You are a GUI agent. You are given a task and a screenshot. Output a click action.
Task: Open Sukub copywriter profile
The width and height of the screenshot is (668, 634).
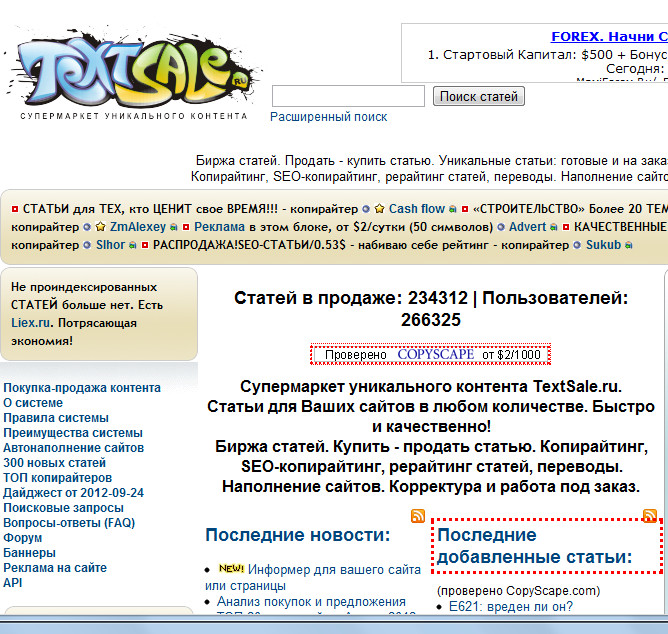(603, 245)
